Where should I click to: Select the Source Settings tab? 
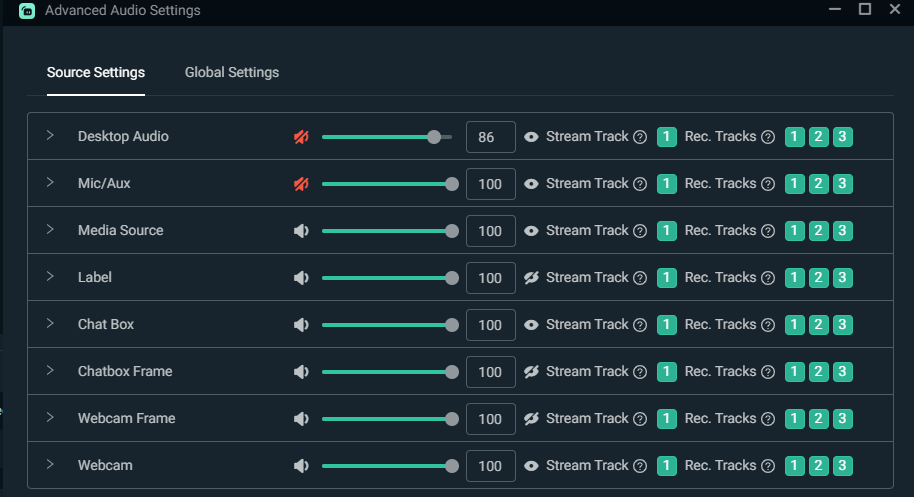(x=96, y=72)
